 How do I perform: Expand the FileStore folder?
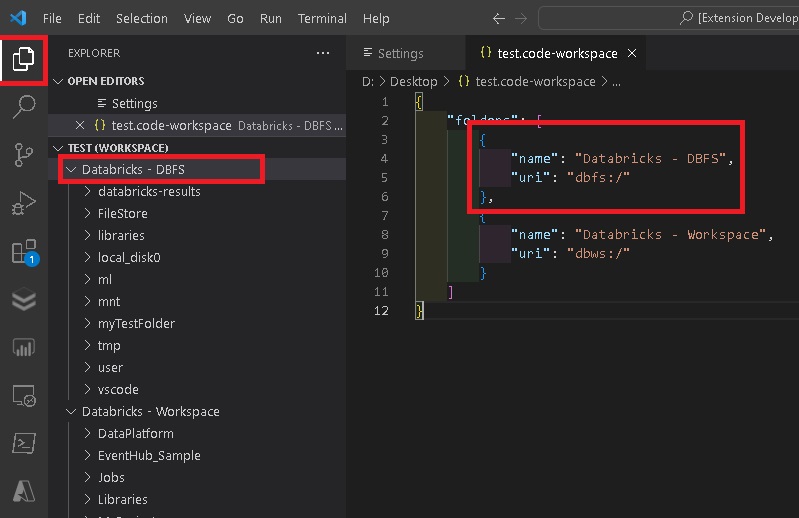click(x=88, y=213)
